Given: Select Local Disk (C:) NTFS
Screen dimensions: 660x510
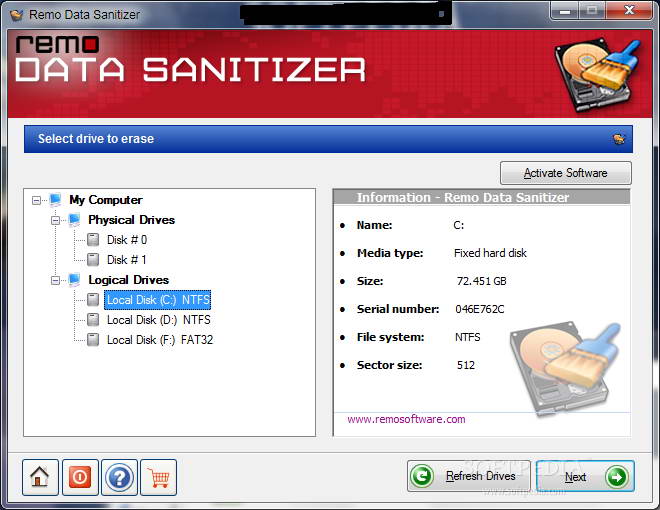Looking at the screenshot, I should (158, 300).
